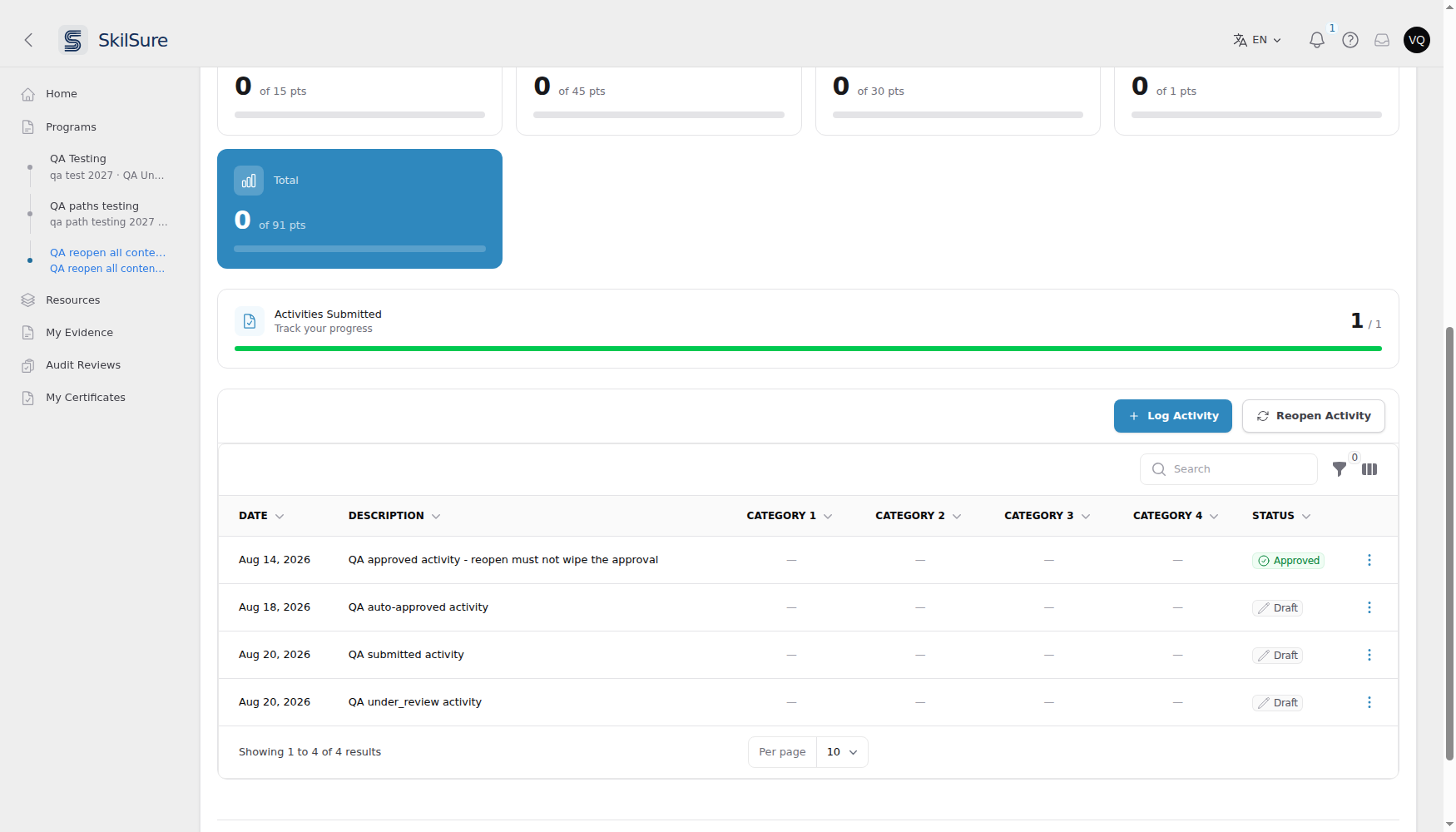Click the Reopen Activity button
Screen dimensions: 1456x832
pyautogui.click(x=1314, y=416)
